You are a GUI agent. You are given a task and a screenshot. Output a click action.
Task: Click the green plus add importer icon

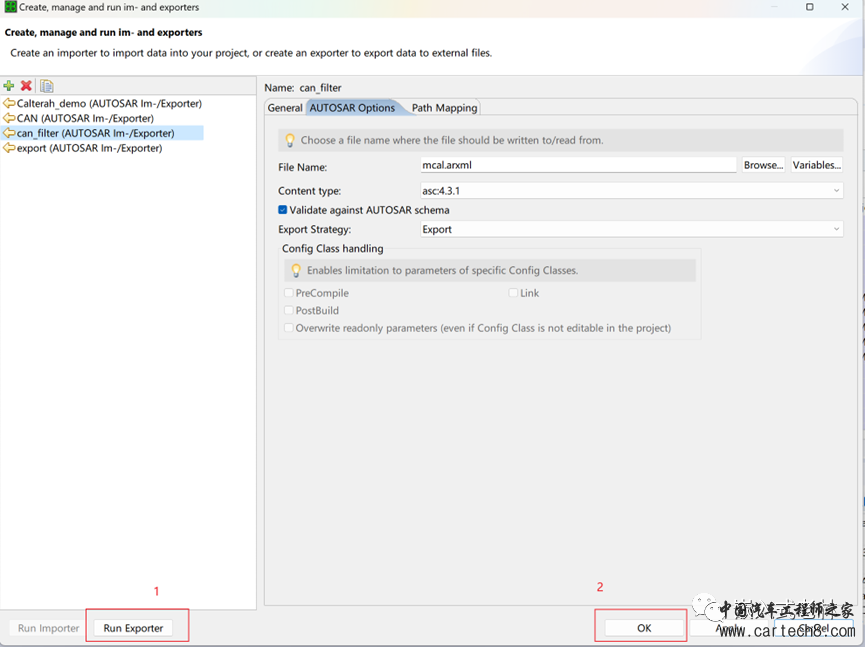pos(9,86)
